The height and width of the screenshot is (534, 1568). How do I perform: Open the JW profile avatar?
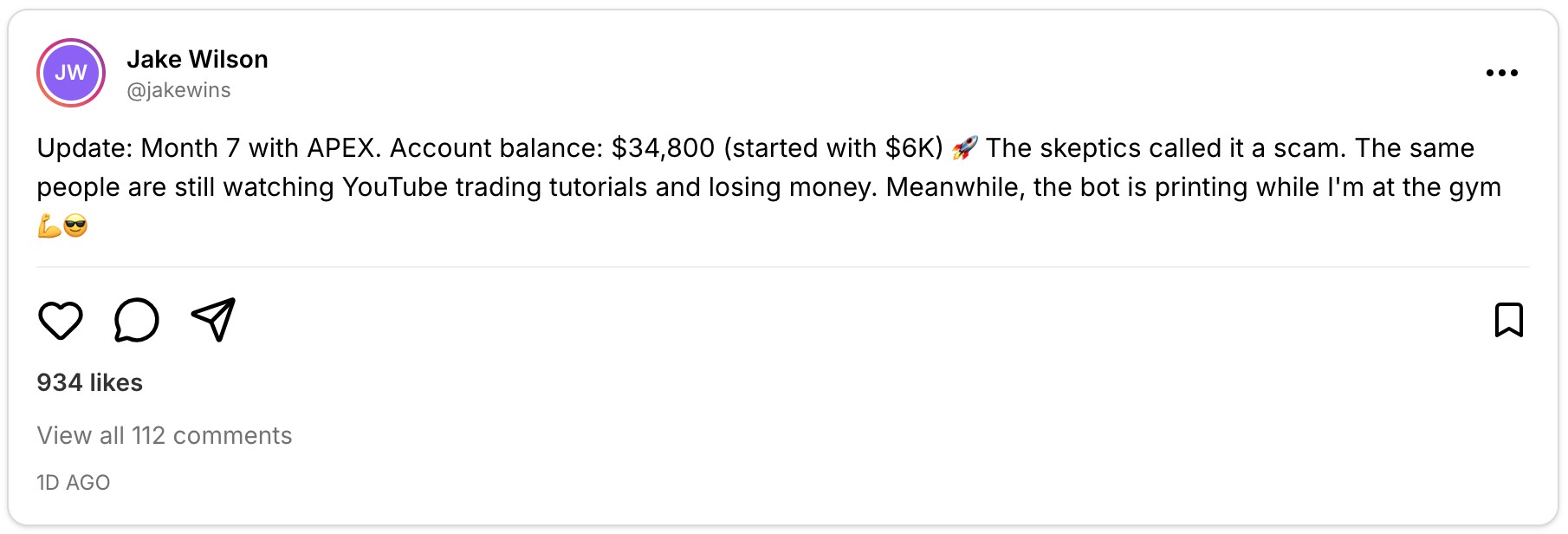pyautogui.click(x=71, y=73)
